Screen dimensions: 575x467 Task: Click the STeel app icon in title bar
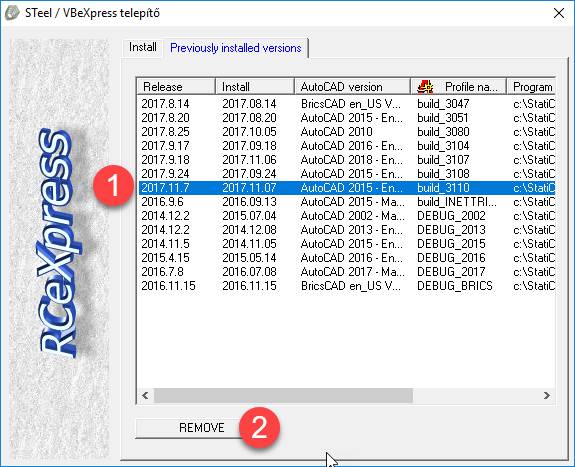[12, 13]
